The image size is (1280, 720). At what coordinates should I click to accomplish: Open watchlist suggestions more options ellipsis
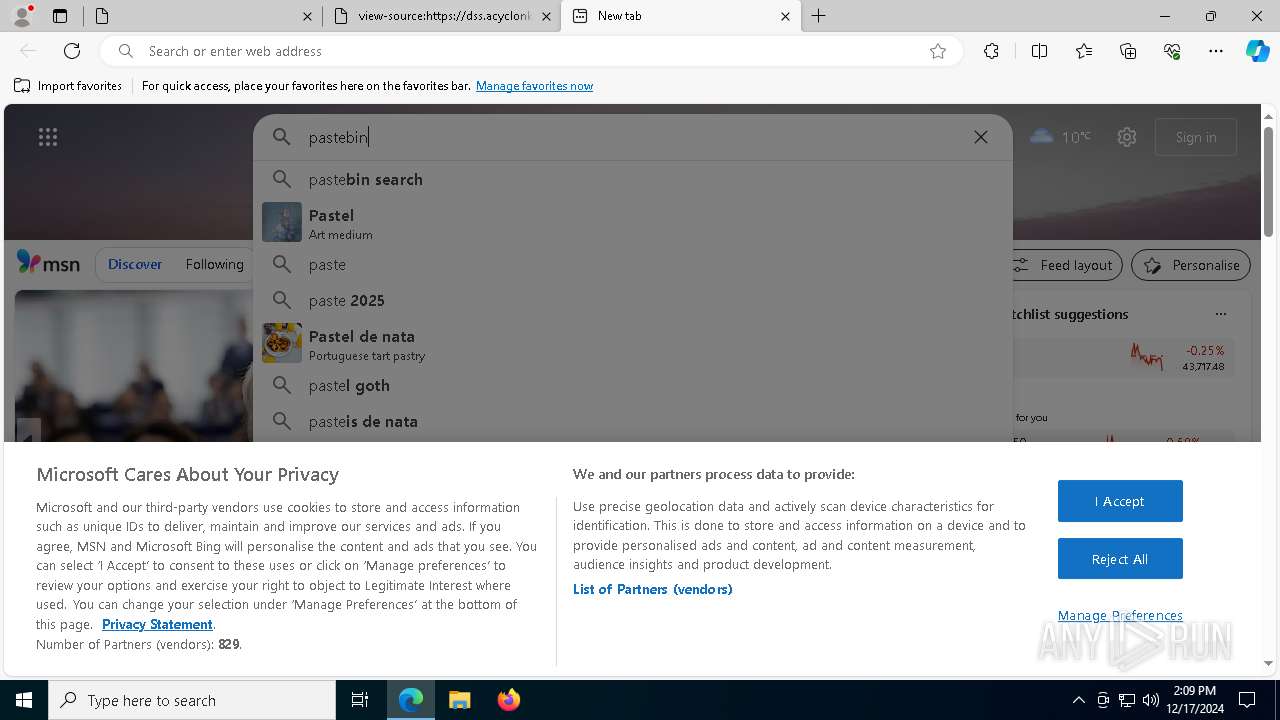coord(1221,314)
